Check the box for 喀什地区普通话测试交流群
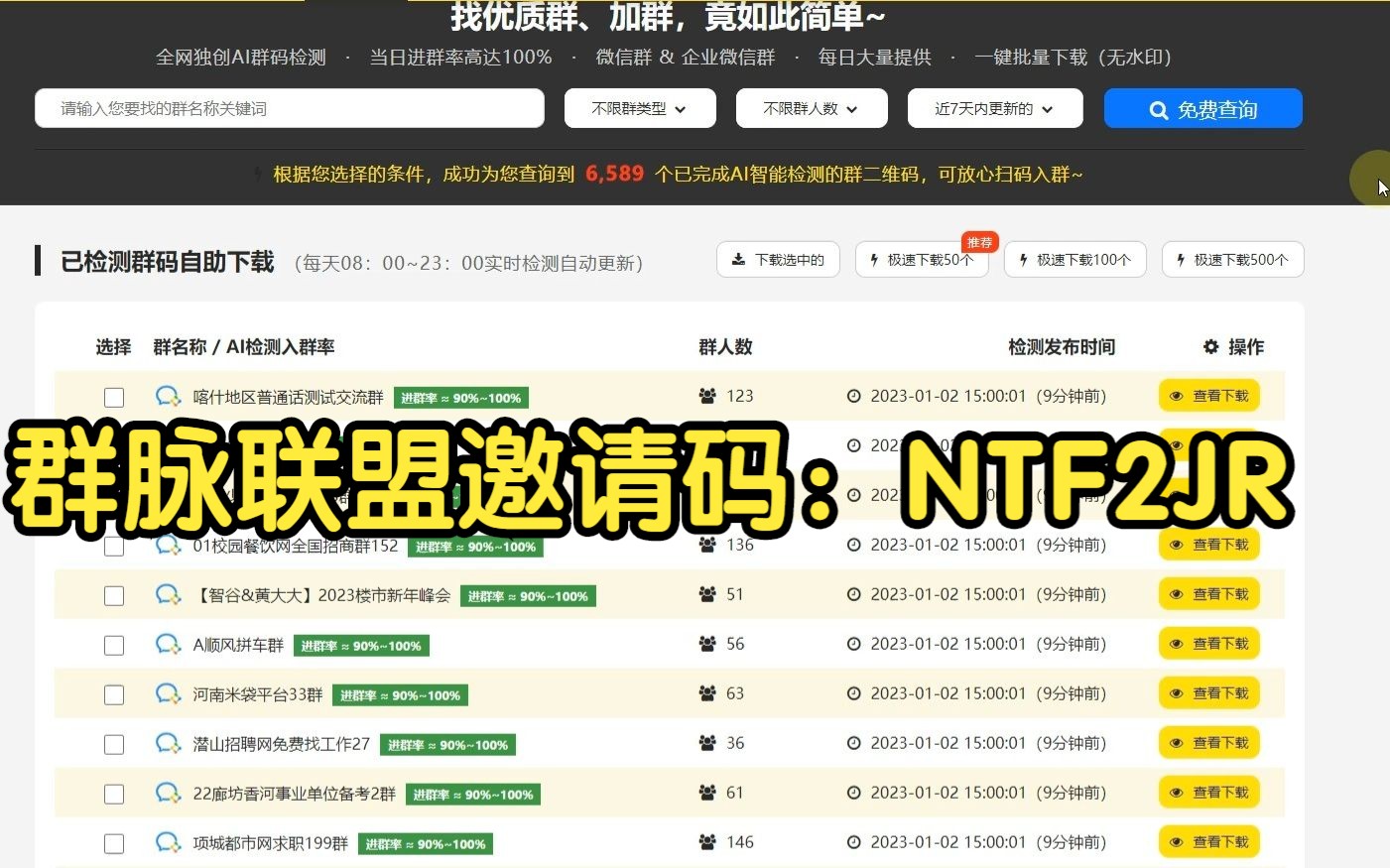The image size is (1390, 868). pyautogui.click(x=114, y=397)
